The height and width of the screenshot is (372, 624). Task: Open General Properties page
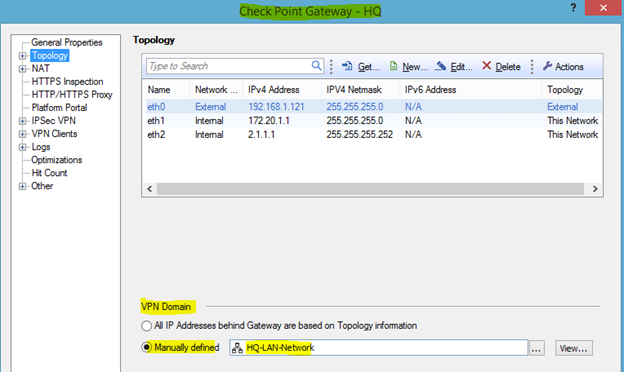67,42
